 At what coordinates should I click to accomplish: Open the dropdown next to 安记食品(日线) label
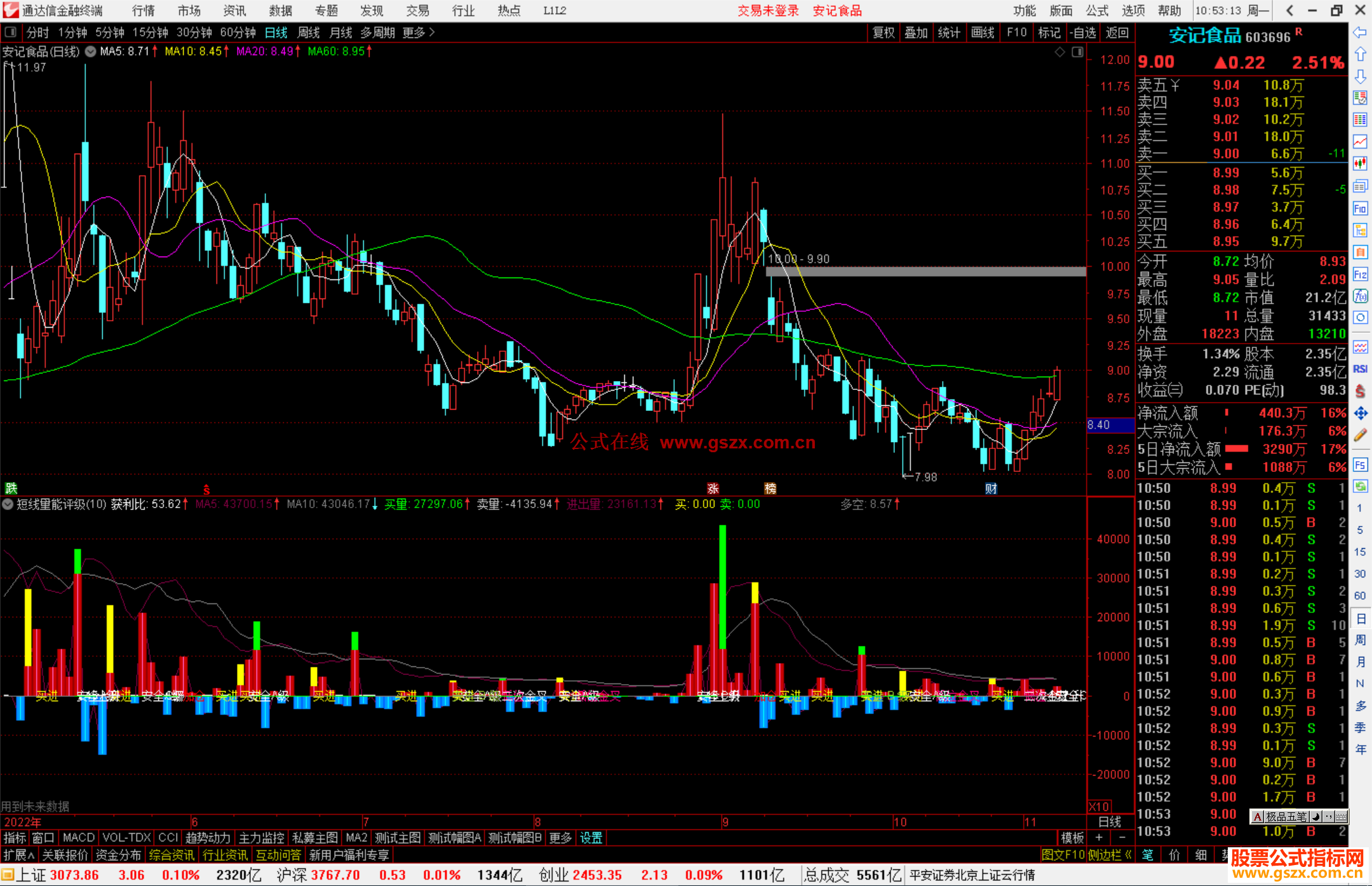click(91, 51)
